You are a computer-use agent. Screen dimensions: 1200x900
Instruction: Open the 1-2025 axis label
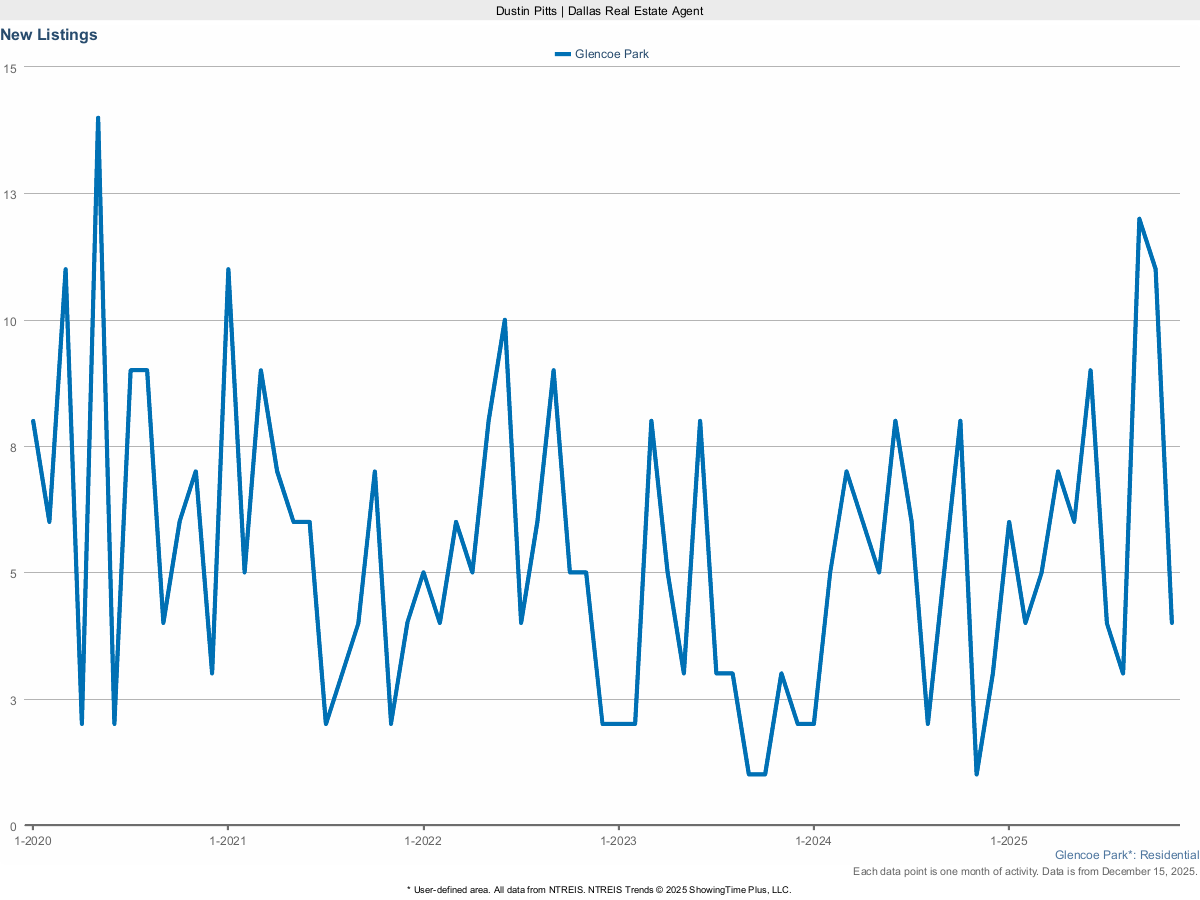(x=1009, y=841)
